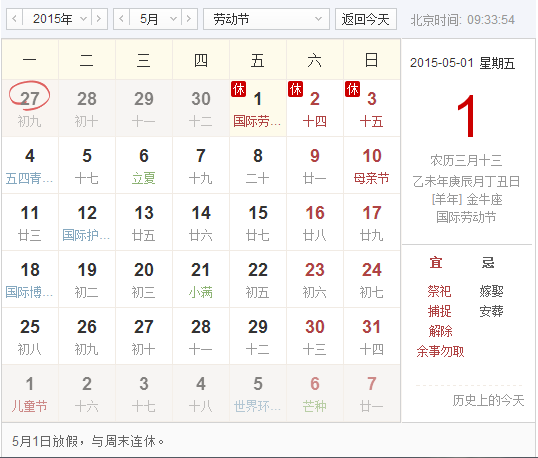Go to next month arrow
The image size is (538, 458).
189,19
